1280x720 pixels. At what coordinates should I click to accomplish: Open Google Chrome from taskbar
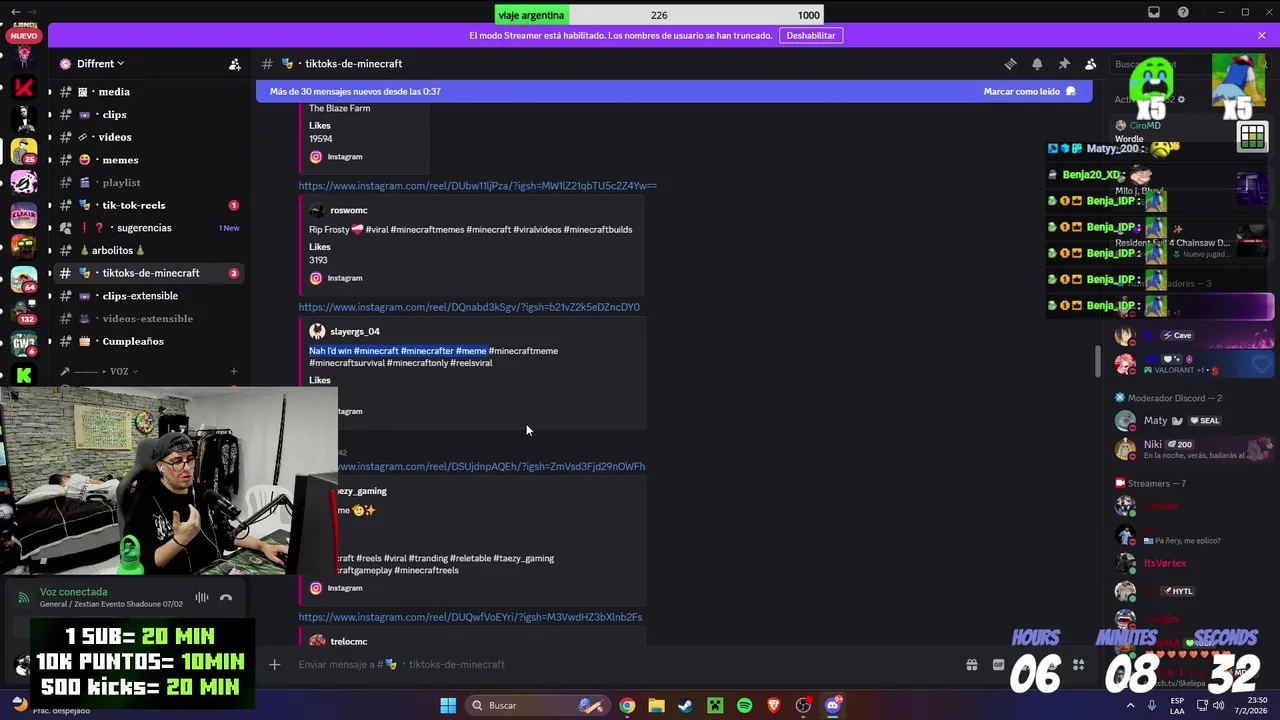tap(627, 705)
